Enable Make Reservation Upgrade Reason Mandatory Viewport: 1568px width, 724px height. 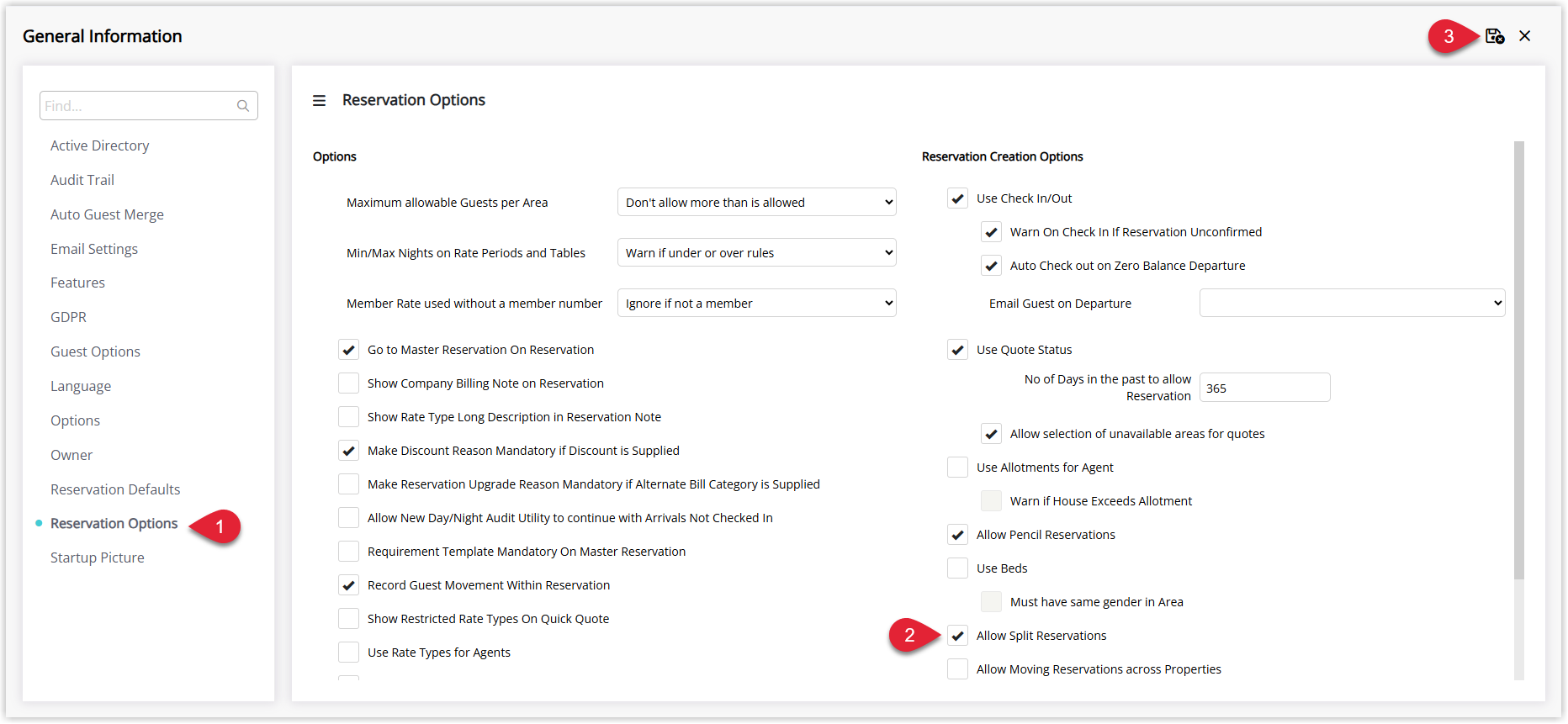pyautogui.click(x=349, y=484)
